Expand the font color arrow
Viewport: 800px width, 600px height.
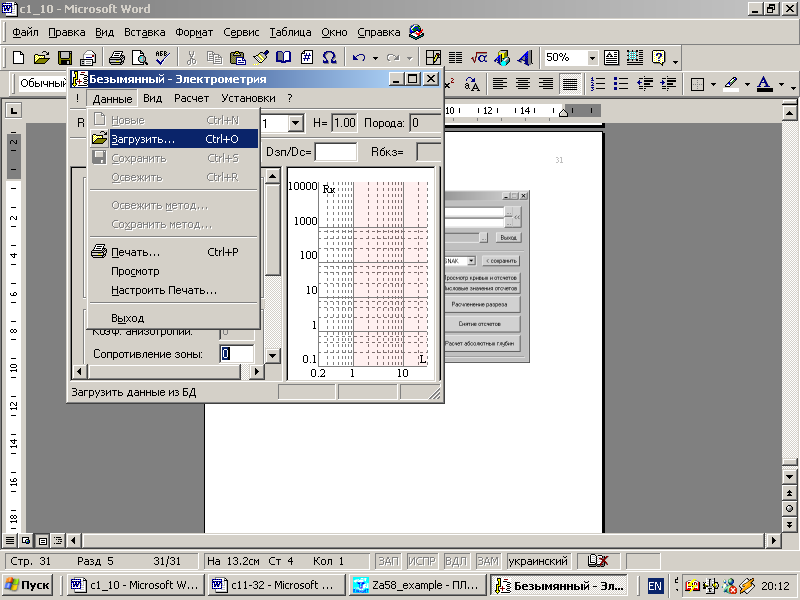[x=781, y=85]
